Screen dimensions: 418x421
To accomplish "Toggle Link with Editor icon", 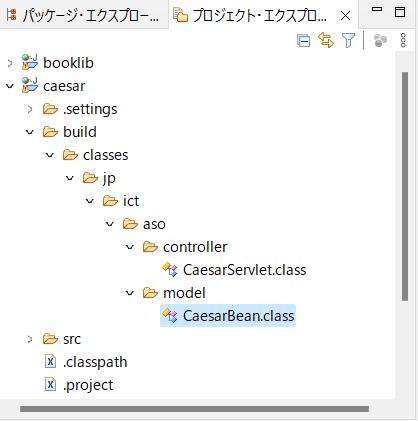I will [326, 40].
